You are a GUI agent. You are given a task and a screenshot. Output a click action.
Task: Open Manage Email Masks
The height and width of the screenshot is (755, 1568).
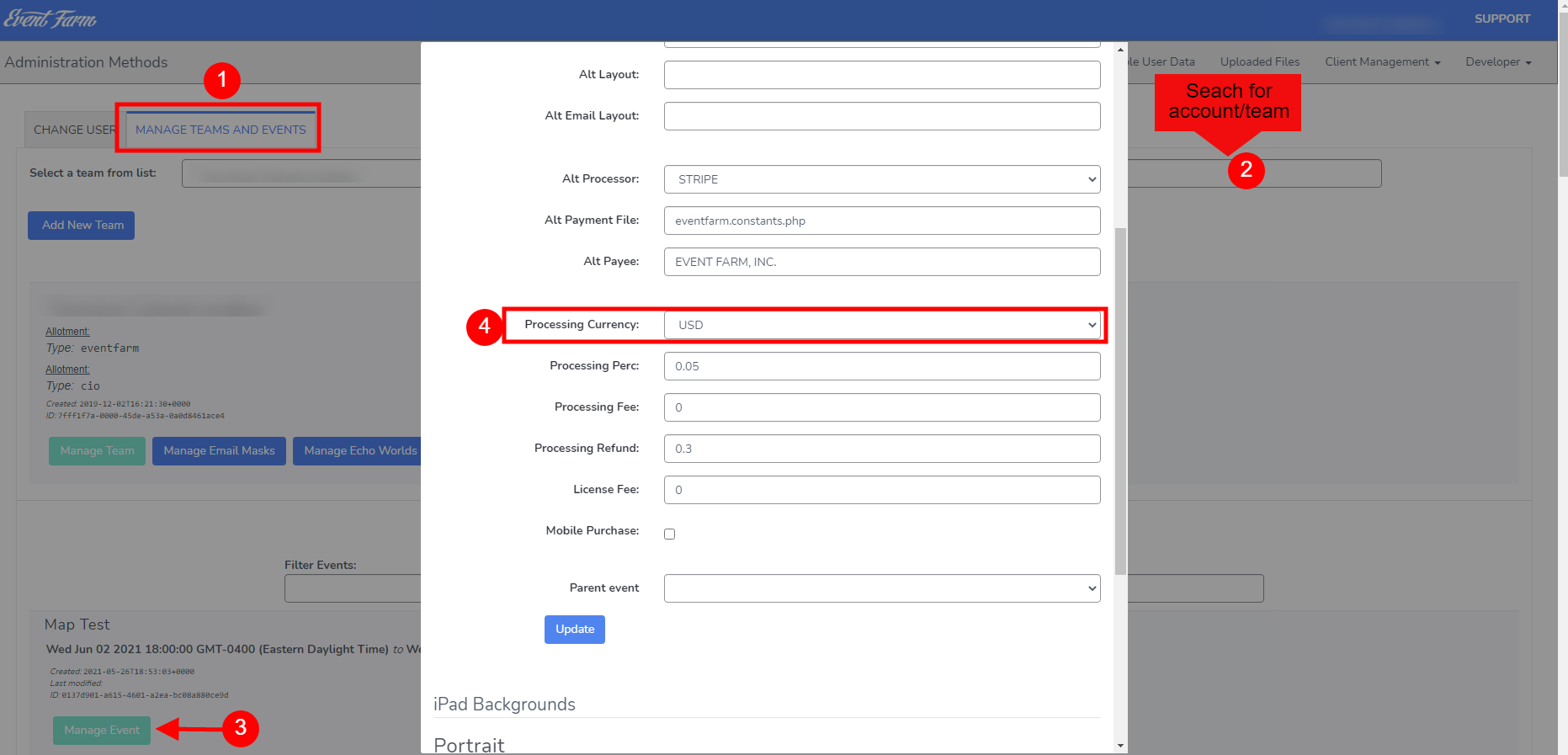[219, 451]
